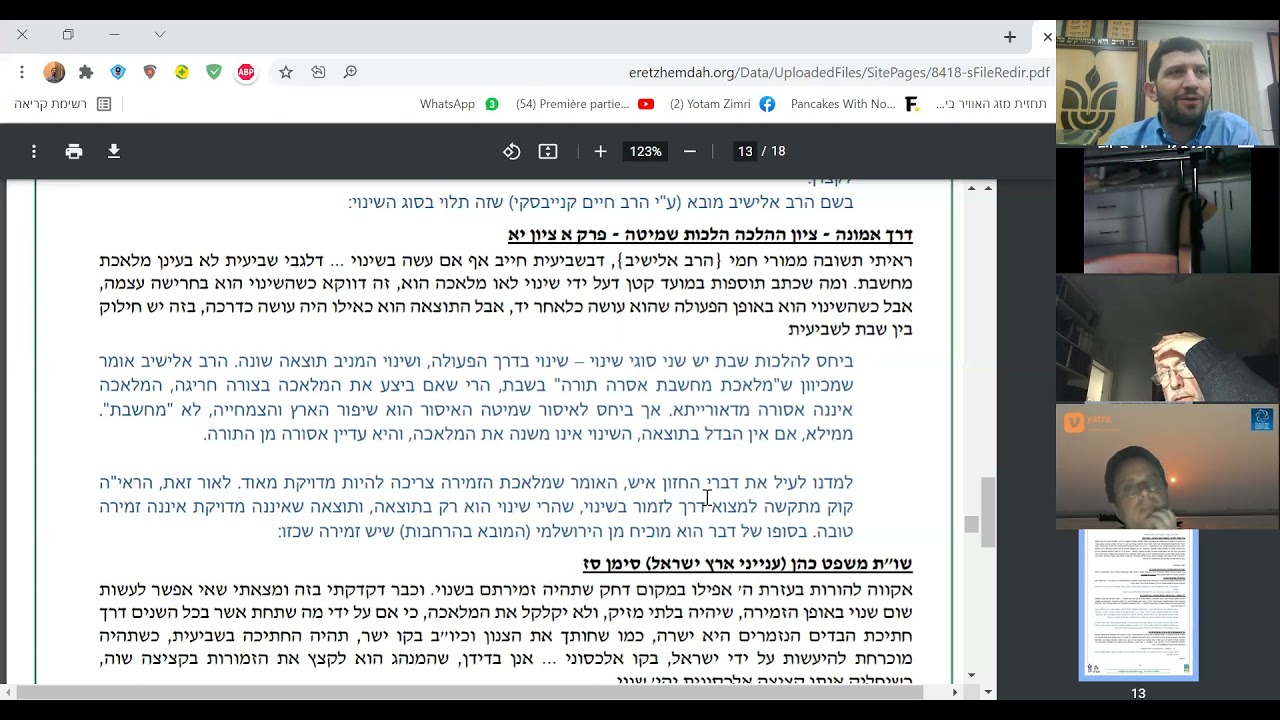Zoom in with the plus icon

pos(600,151)
